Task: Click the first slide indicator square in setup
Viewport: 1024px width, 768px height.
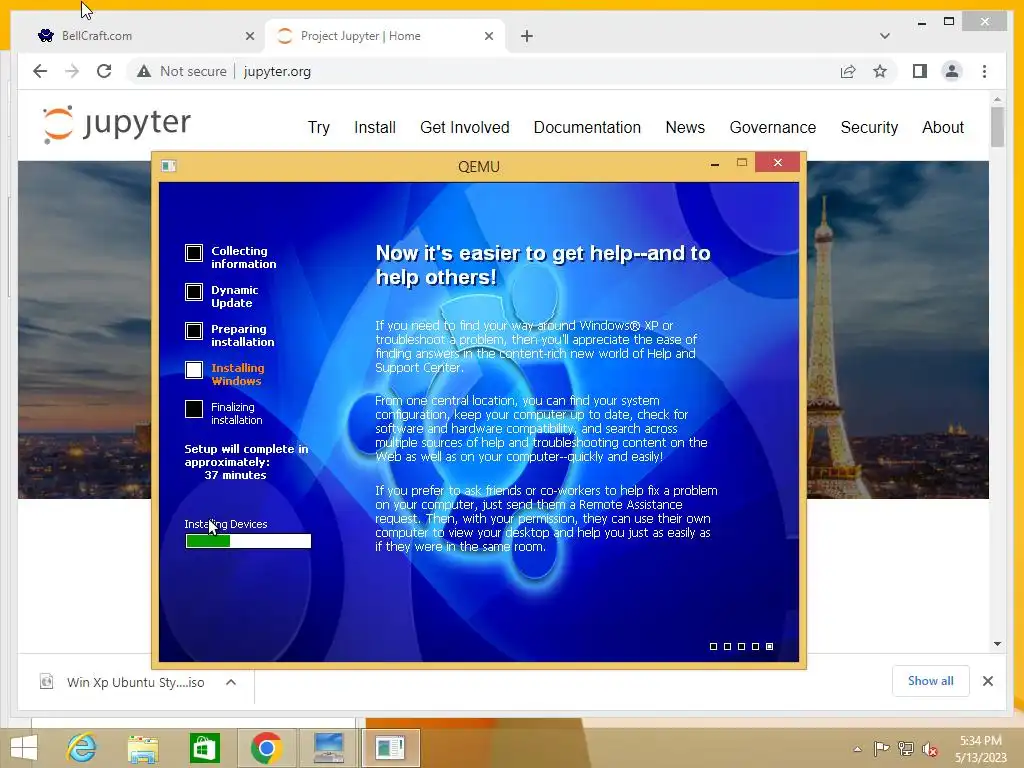Action: 713,647
